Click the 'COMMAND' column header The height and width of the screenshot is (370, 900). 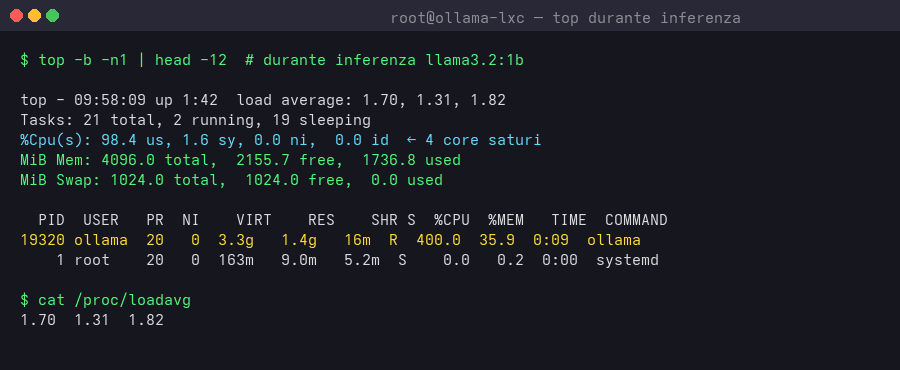(x=637, y=220)
